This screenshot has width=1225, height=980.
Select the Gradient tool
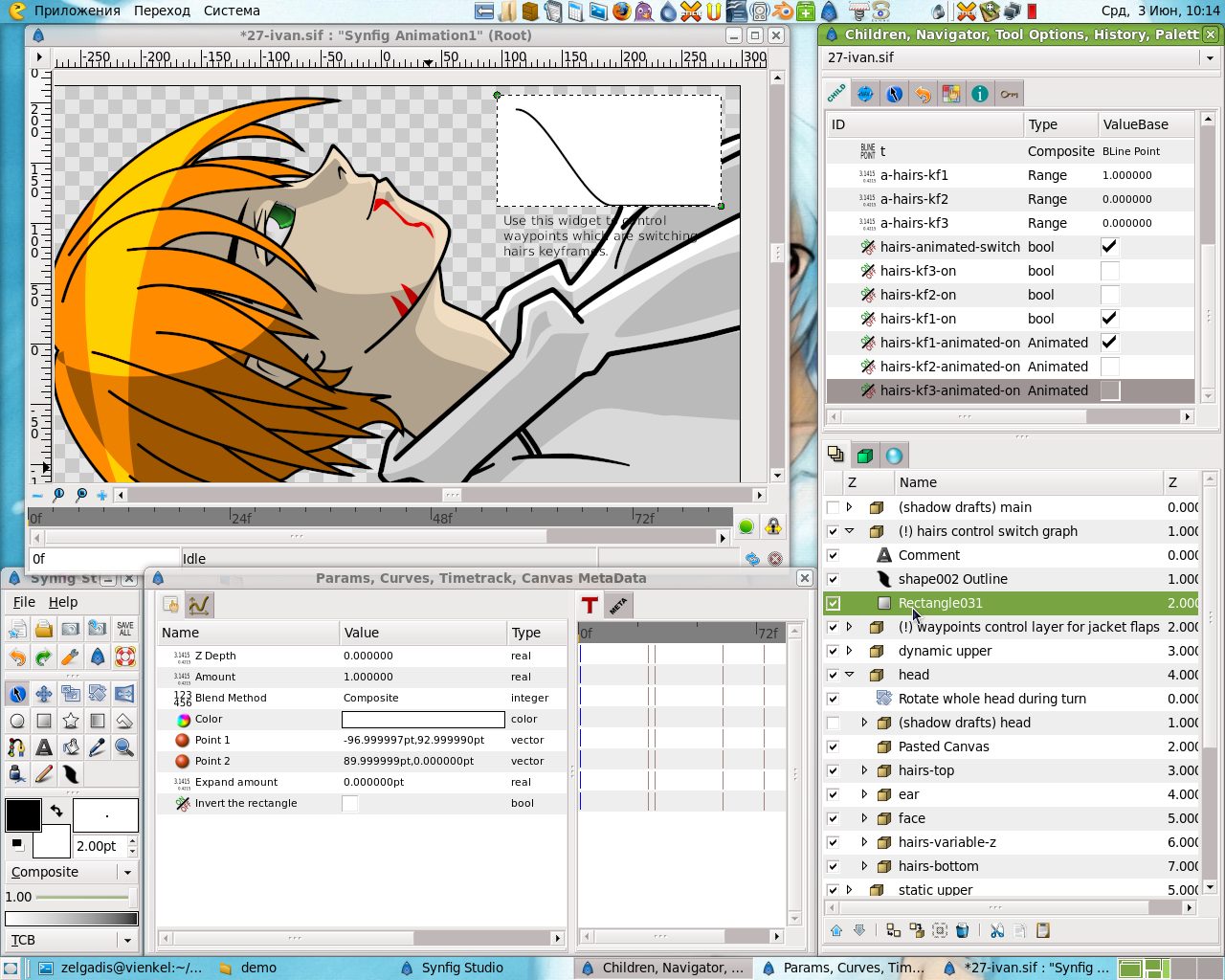[98, 721]
